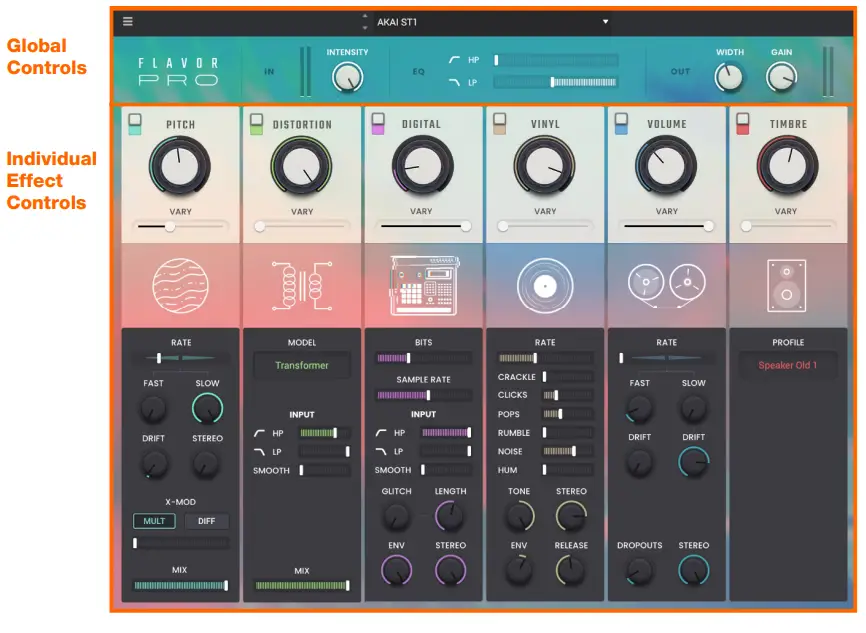Select the DIFF X-Mod button

[x=207, y=521]
